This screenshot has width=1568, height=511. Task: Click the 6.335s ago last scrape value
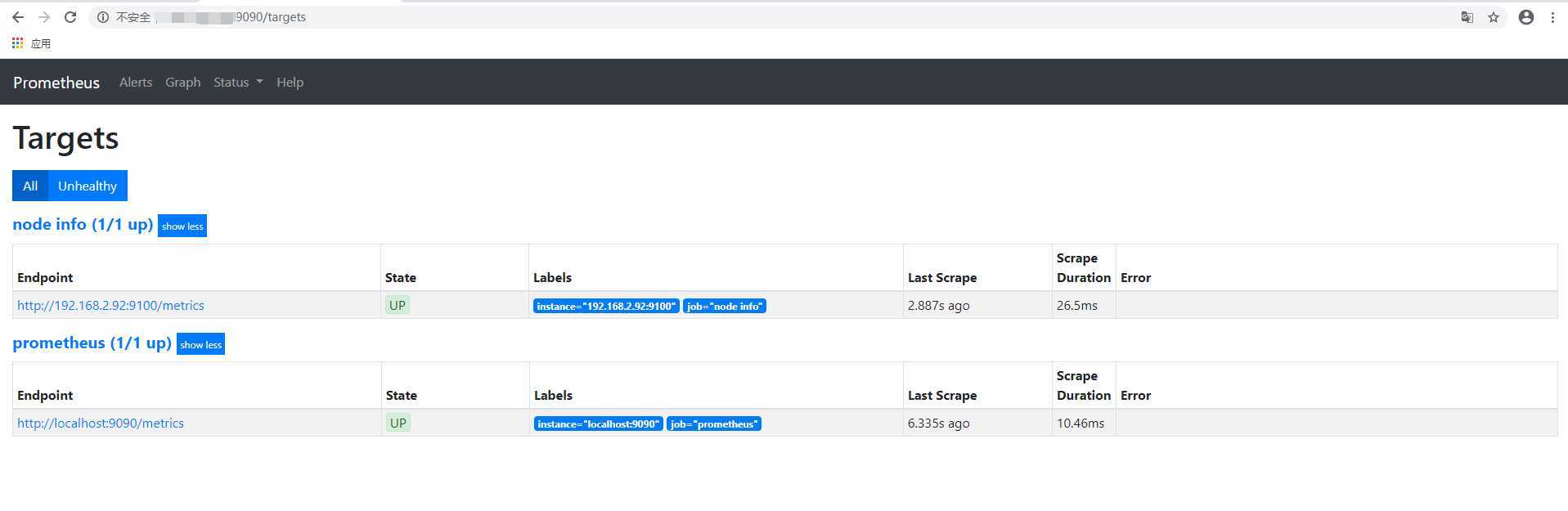click(x=938, y=424)
